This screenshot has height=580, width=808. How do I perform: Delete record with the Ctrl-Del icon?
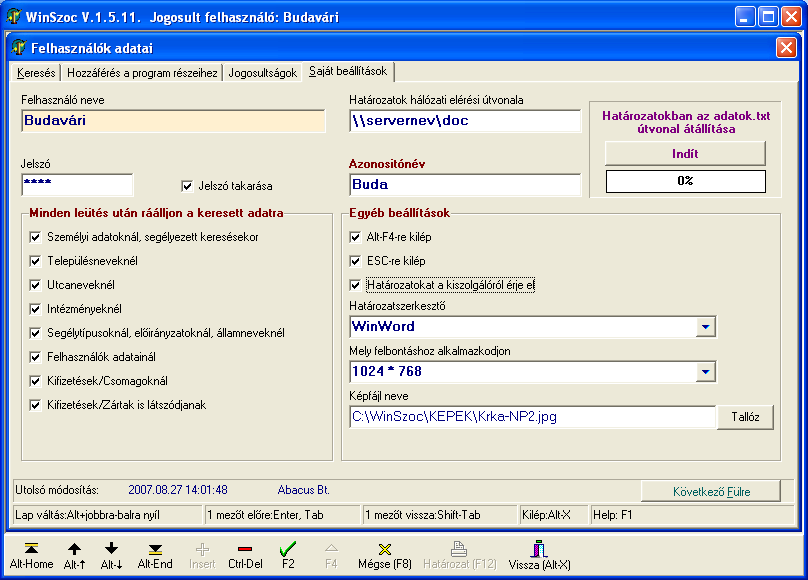[x=245, y=550]
